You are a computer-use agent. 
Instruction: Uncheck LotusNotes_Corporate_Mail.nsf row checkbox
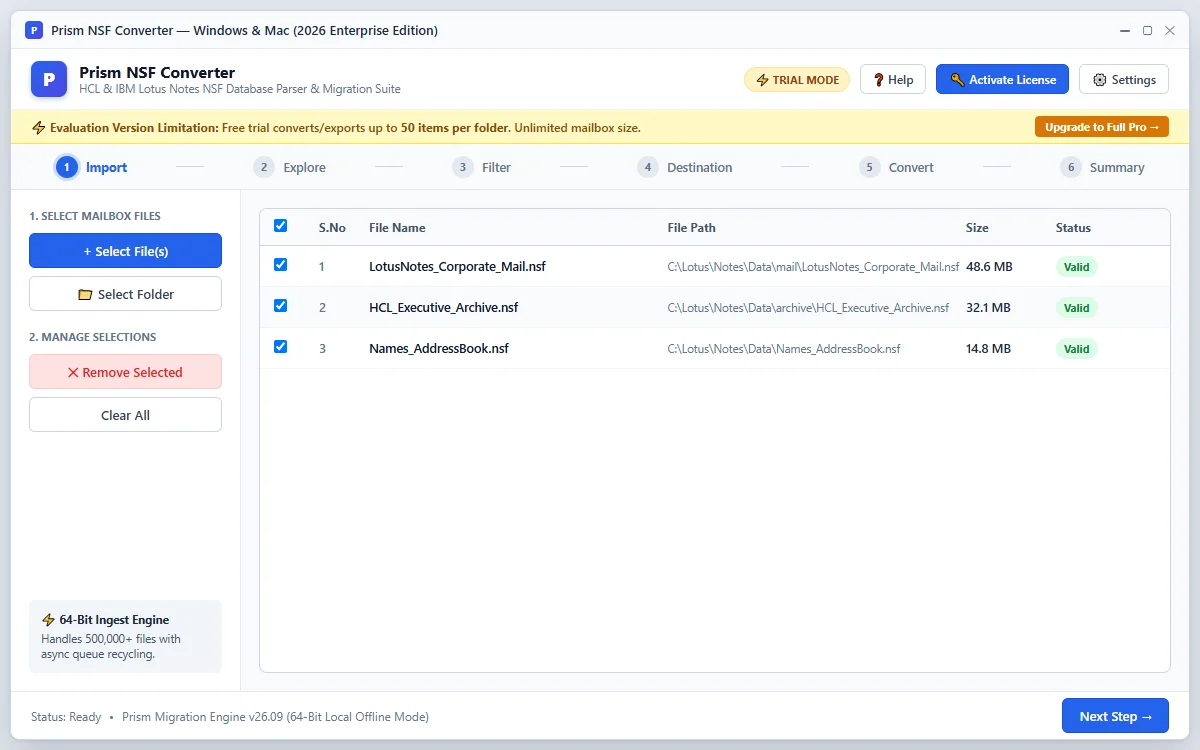280,265
